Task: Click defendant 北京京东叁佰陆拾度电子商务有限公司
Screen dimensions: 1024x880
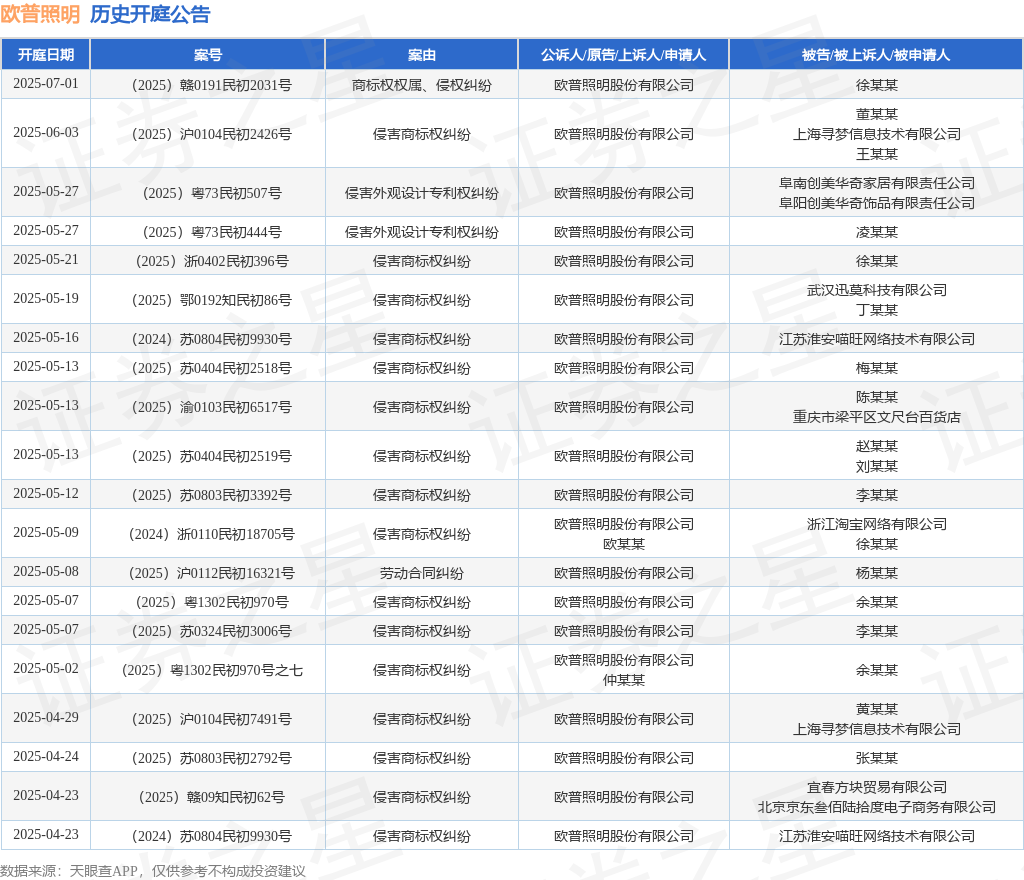Action: (877, 808)
